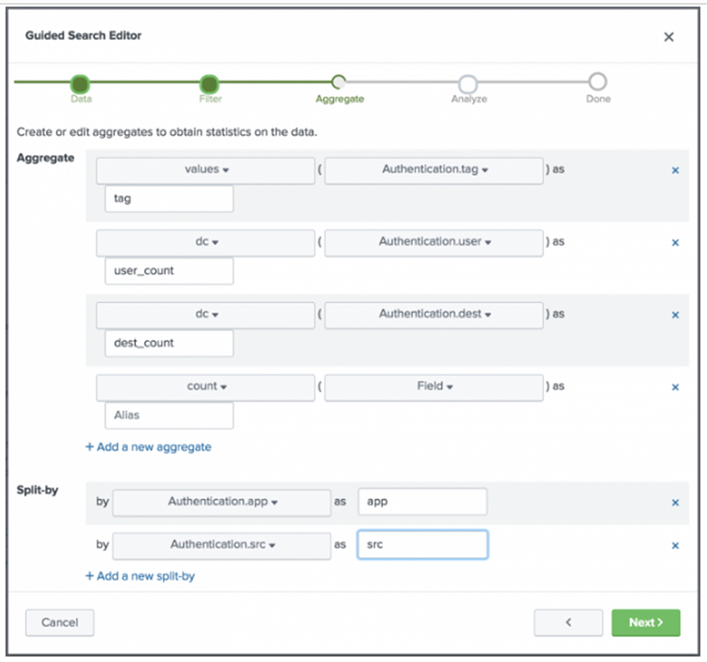Remove the Authentication.app split-by row

pyautogui.click(x=675, y=502)
